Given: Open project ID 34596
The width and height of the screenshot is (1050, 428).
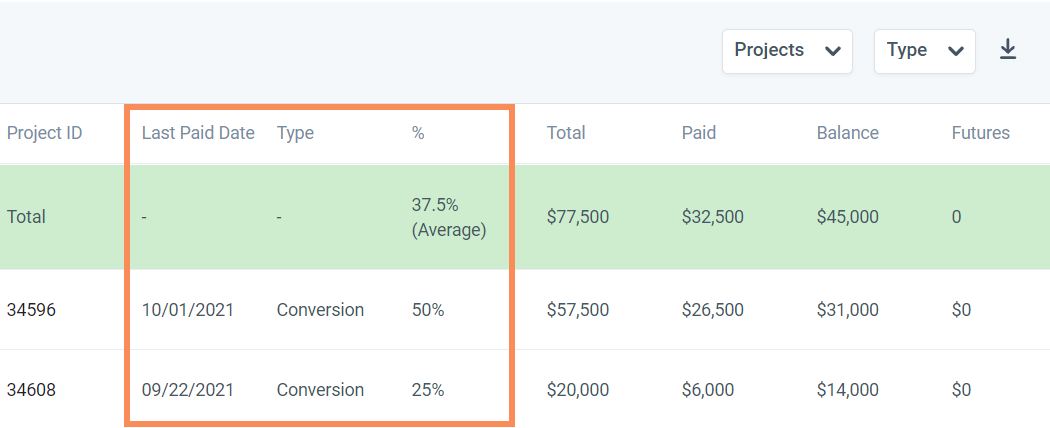Looking at the screenshot, I should pyautogui.click(x=31, y=310).
